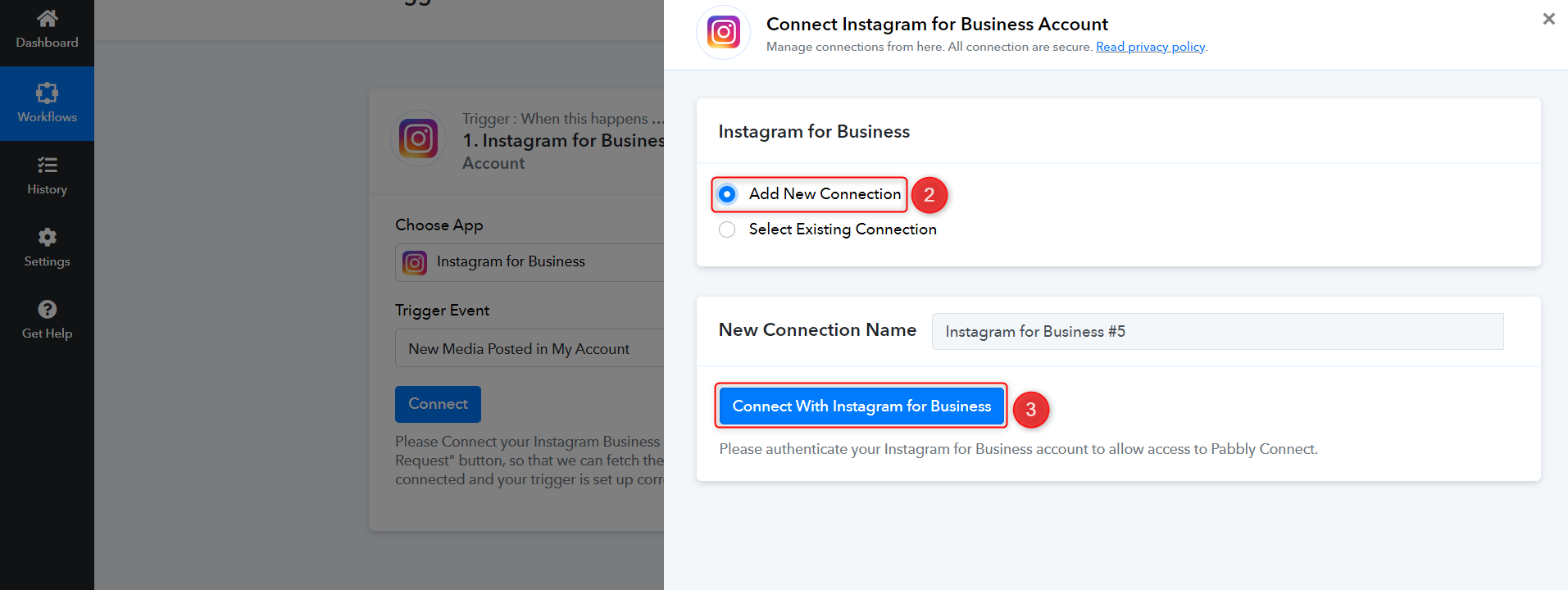1568x590 pixels.
Task: Go to Workflows menu label
Action: [x=48, y=117]
